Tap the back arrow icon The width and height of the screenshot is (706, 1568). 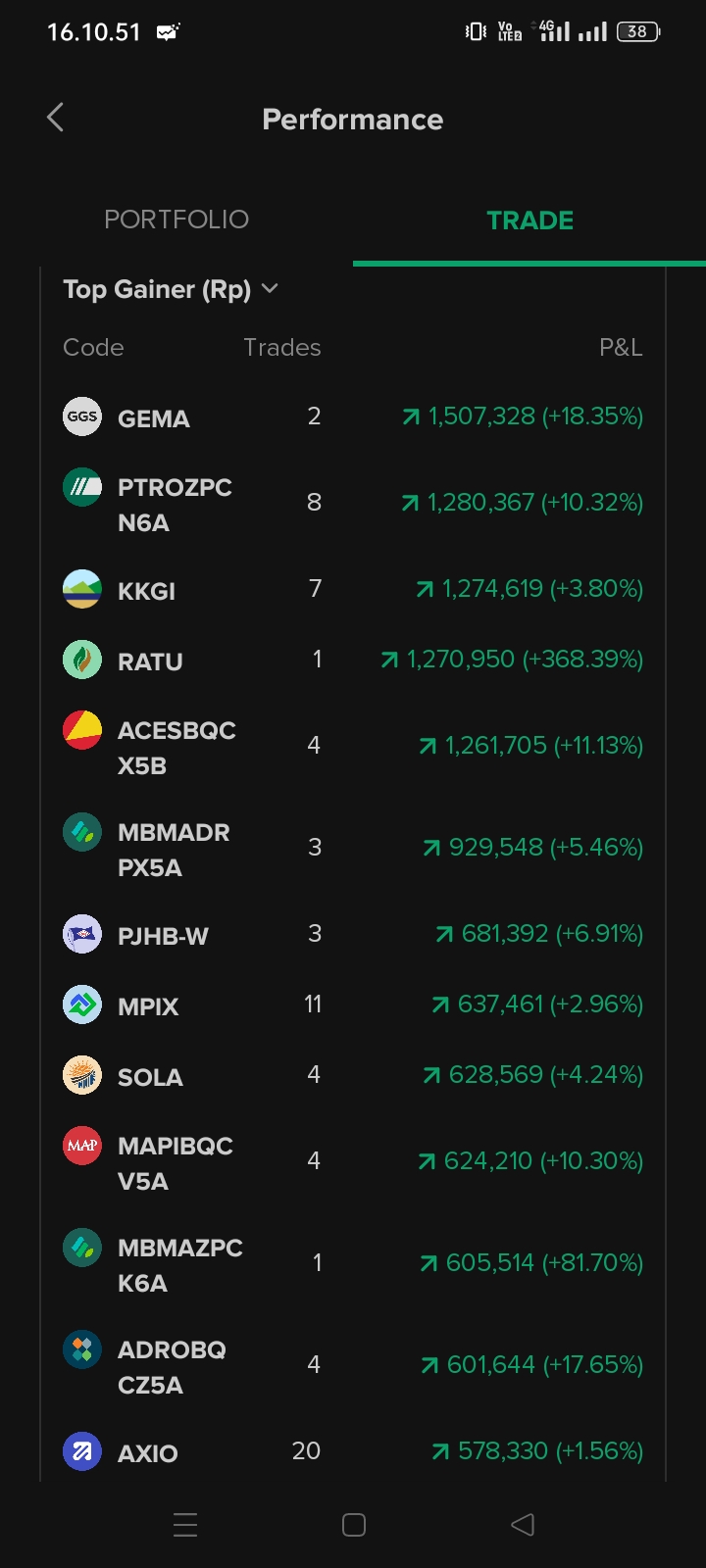(x=56, y=119)
